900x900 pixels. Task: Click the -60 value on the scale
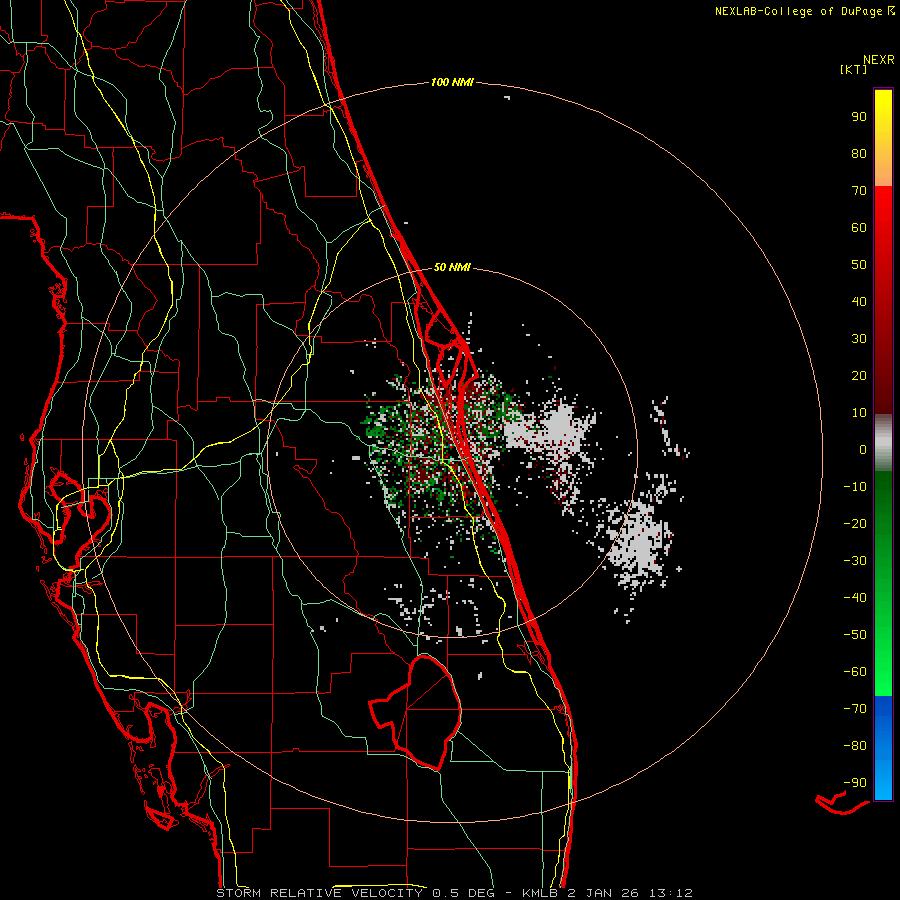click(855, 672)
